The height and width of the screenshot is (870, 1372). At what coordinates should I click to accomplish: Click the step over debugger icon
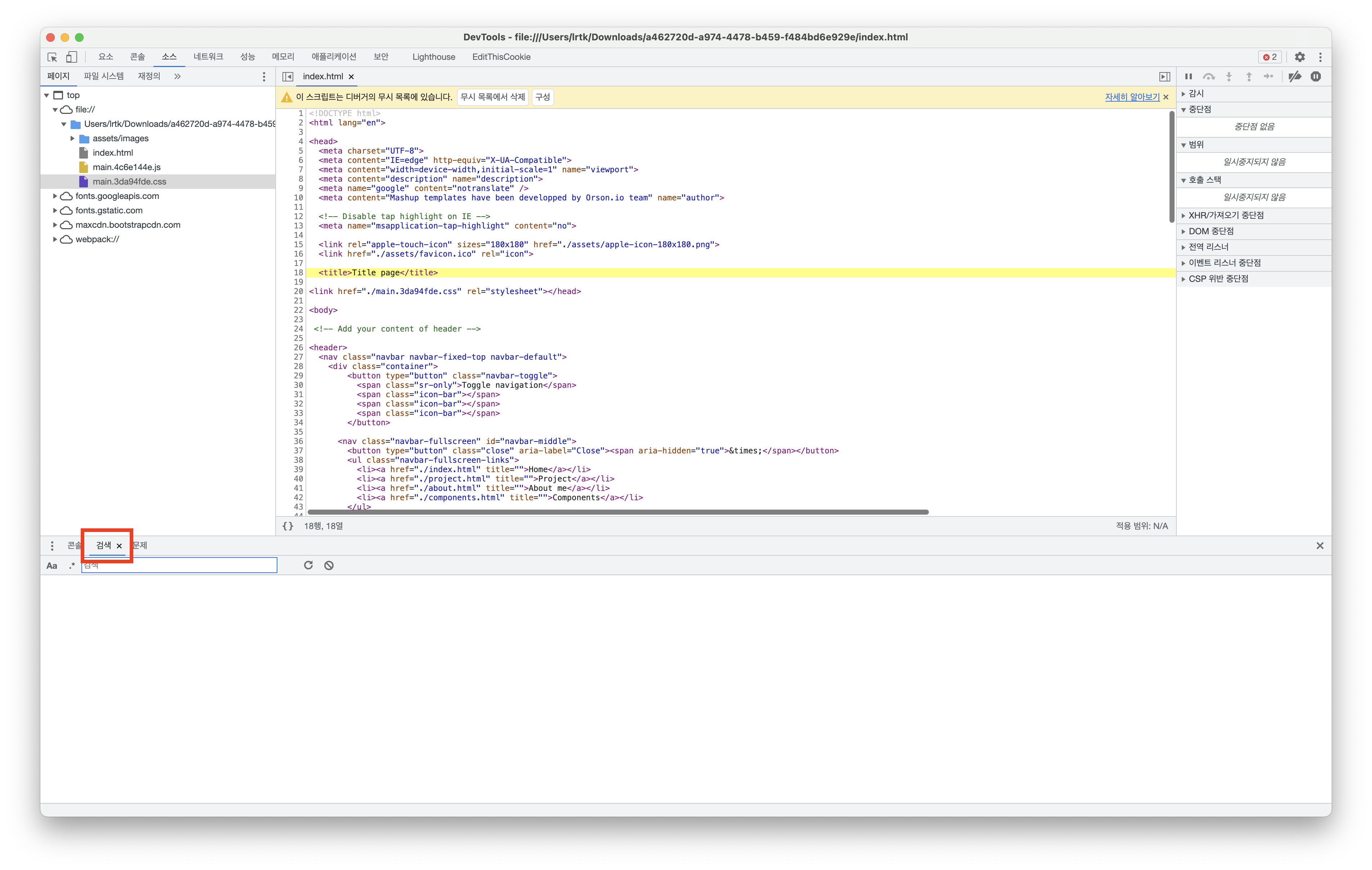(x=1208, y=76)
